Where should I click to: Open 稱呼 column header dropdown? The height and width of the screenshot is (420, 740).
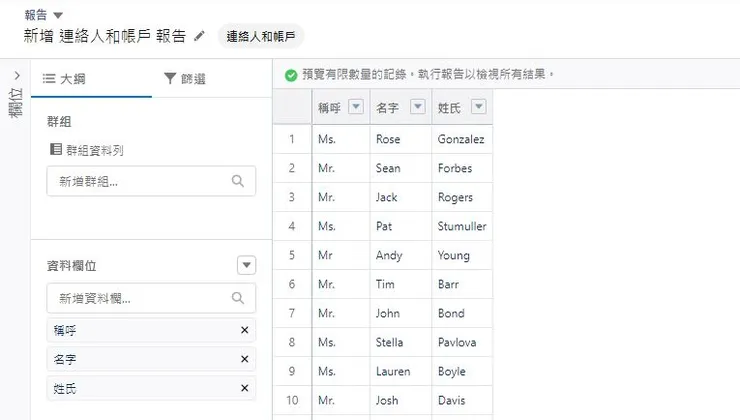356,107
